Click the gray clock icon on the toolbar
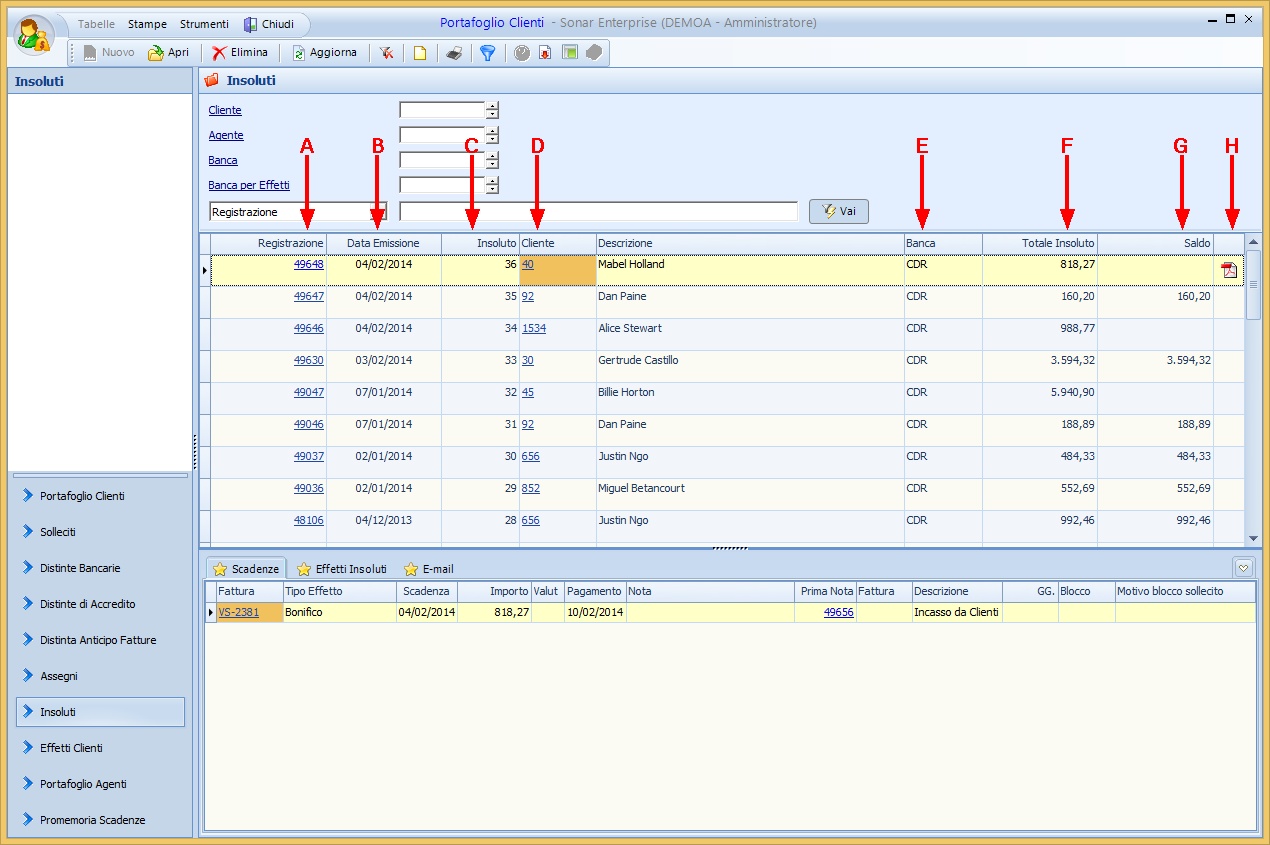 [520, 53]
